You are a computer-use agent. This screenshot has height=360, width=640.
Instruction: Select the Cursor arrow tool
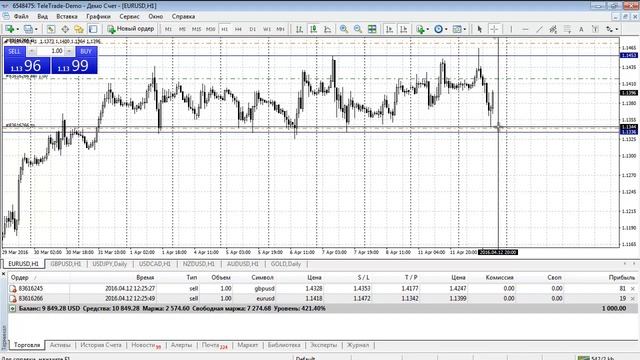click(x=480, y=29)
